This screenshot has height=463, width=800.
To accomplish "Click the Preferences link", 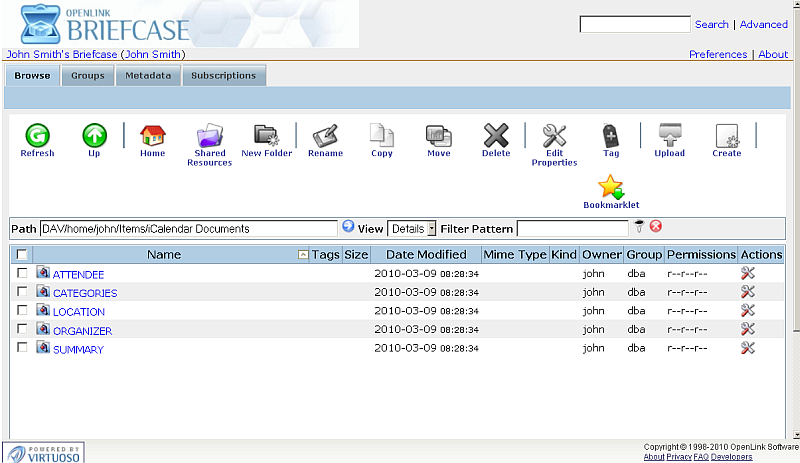I will coord(717,54).
